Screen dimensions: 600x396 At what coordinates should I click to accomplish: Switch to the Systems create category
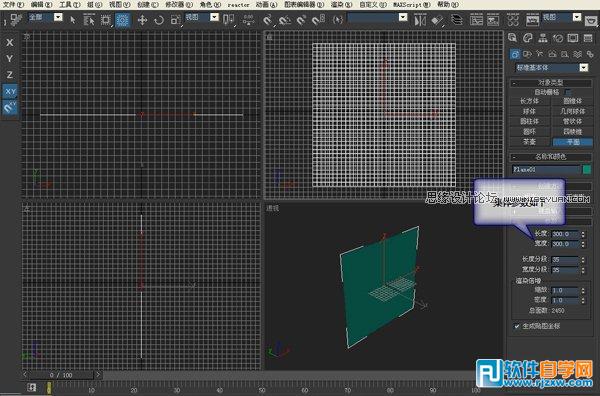point(590,54)
